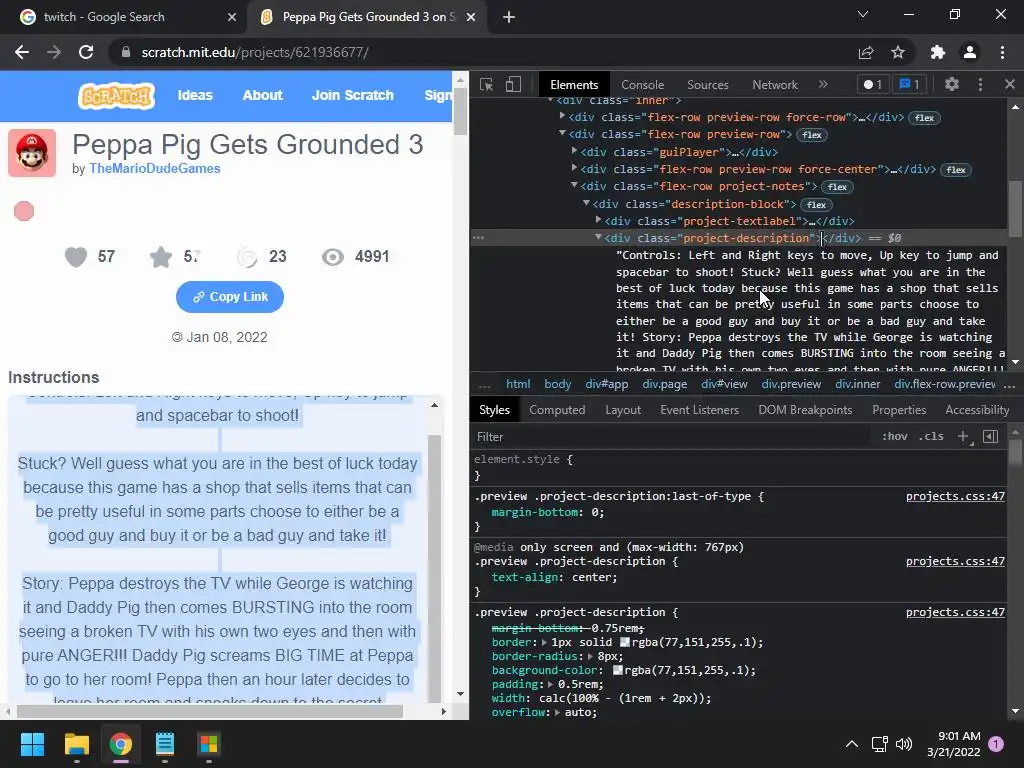This screenshot has height=768, width=1024.
Task: Click the Ideas nav link
Action: click(x=195, y=95)
